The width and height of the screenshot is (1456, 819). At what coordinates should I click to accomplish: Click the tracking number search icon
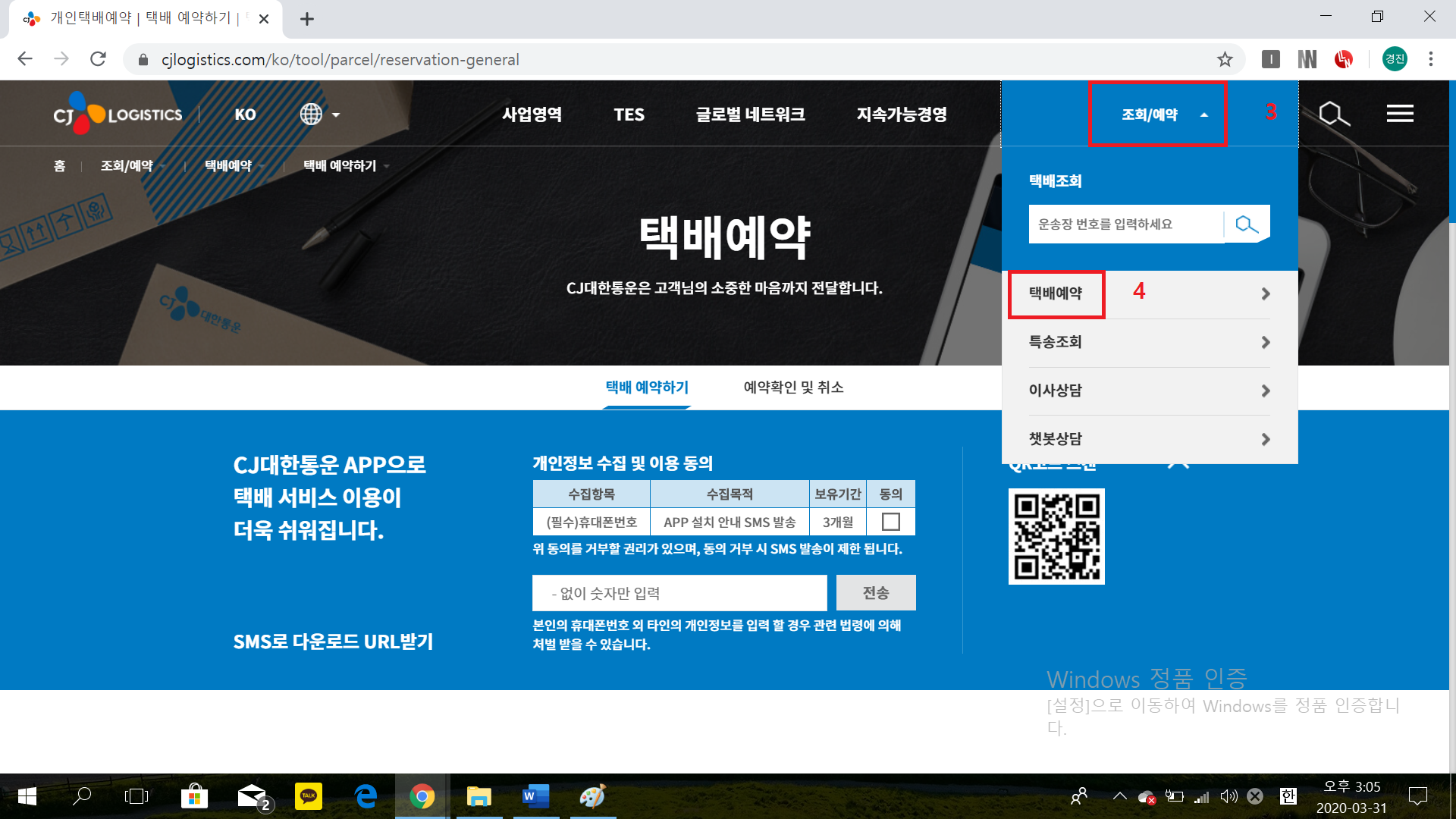[x=1246, y=224]
